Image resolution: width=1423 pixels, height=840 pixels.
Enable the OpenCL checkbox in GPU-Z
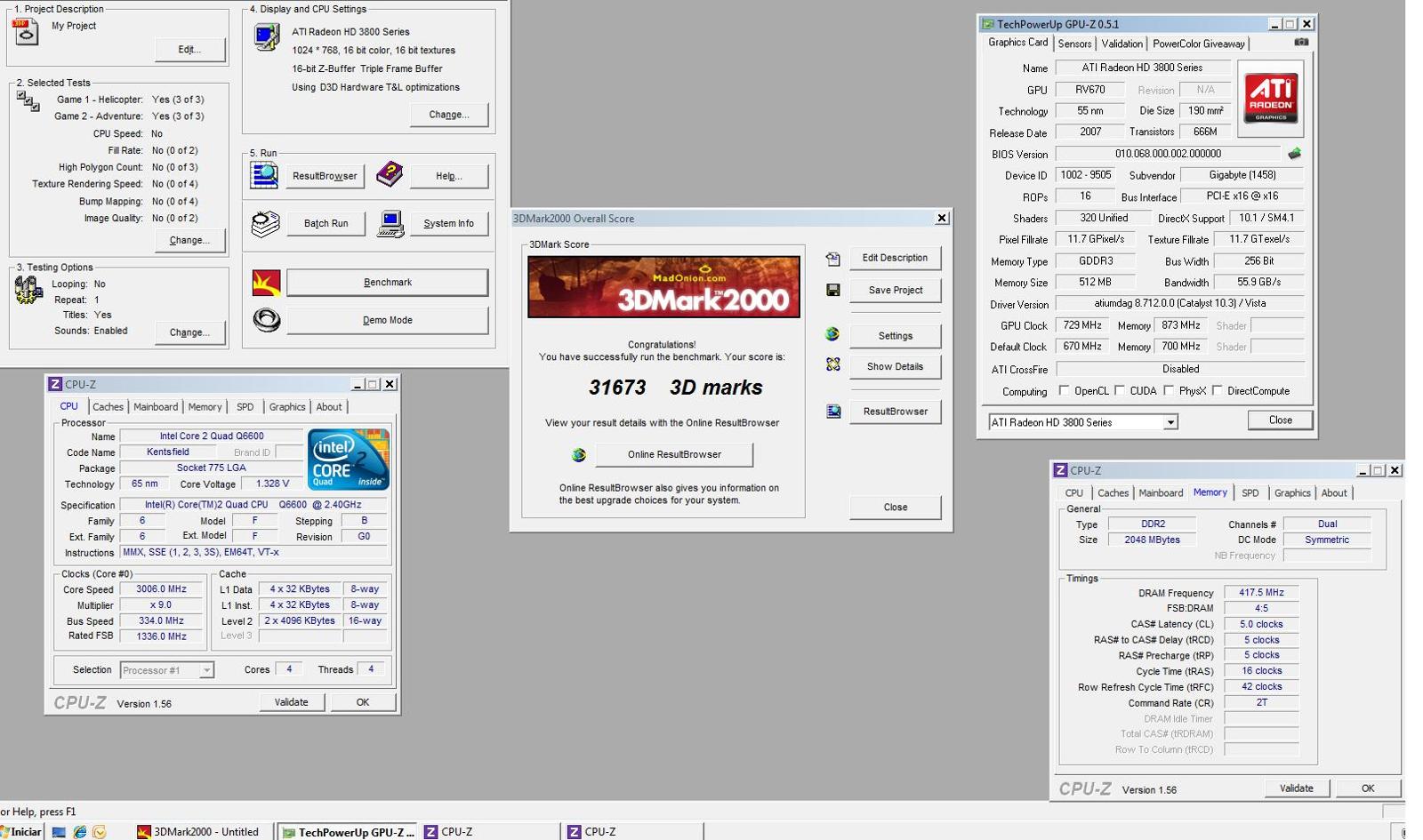[x=1064, y=390]
